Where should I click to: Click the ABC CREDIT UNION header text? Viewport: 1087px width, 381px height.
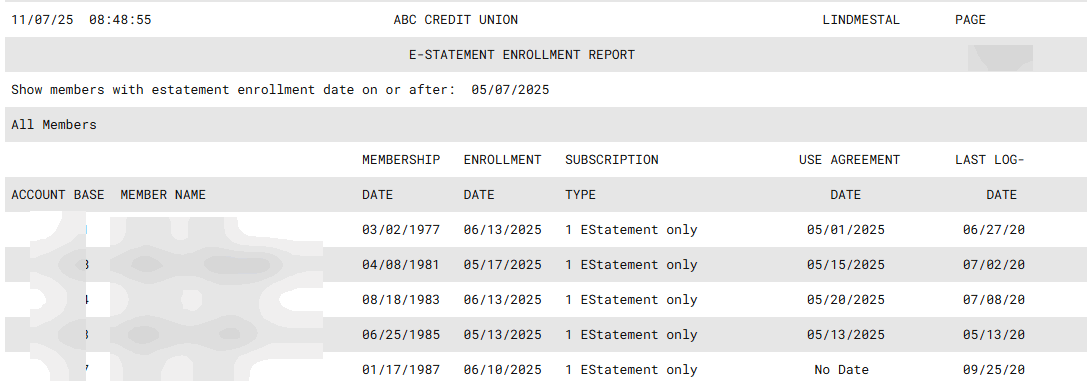[x=455, y=20]
